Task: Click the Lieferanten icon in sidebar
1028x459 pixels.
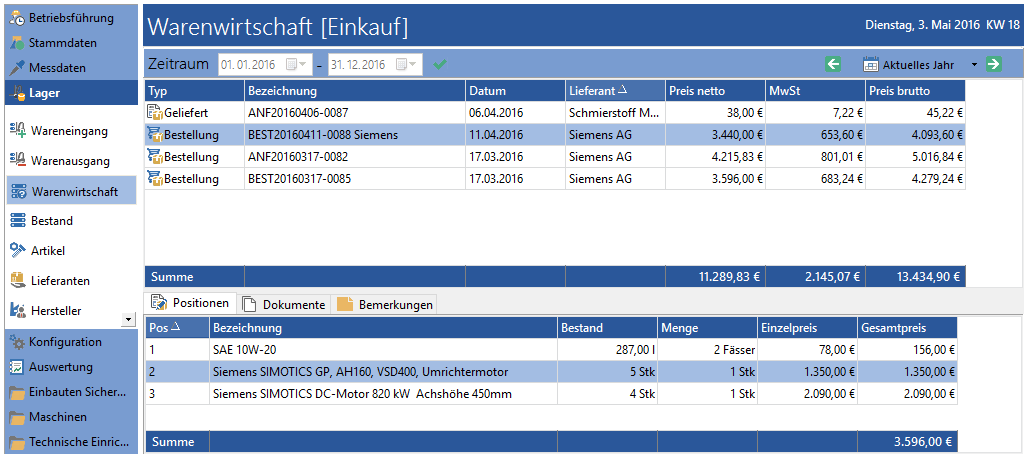Action: (x=18, y=281)
